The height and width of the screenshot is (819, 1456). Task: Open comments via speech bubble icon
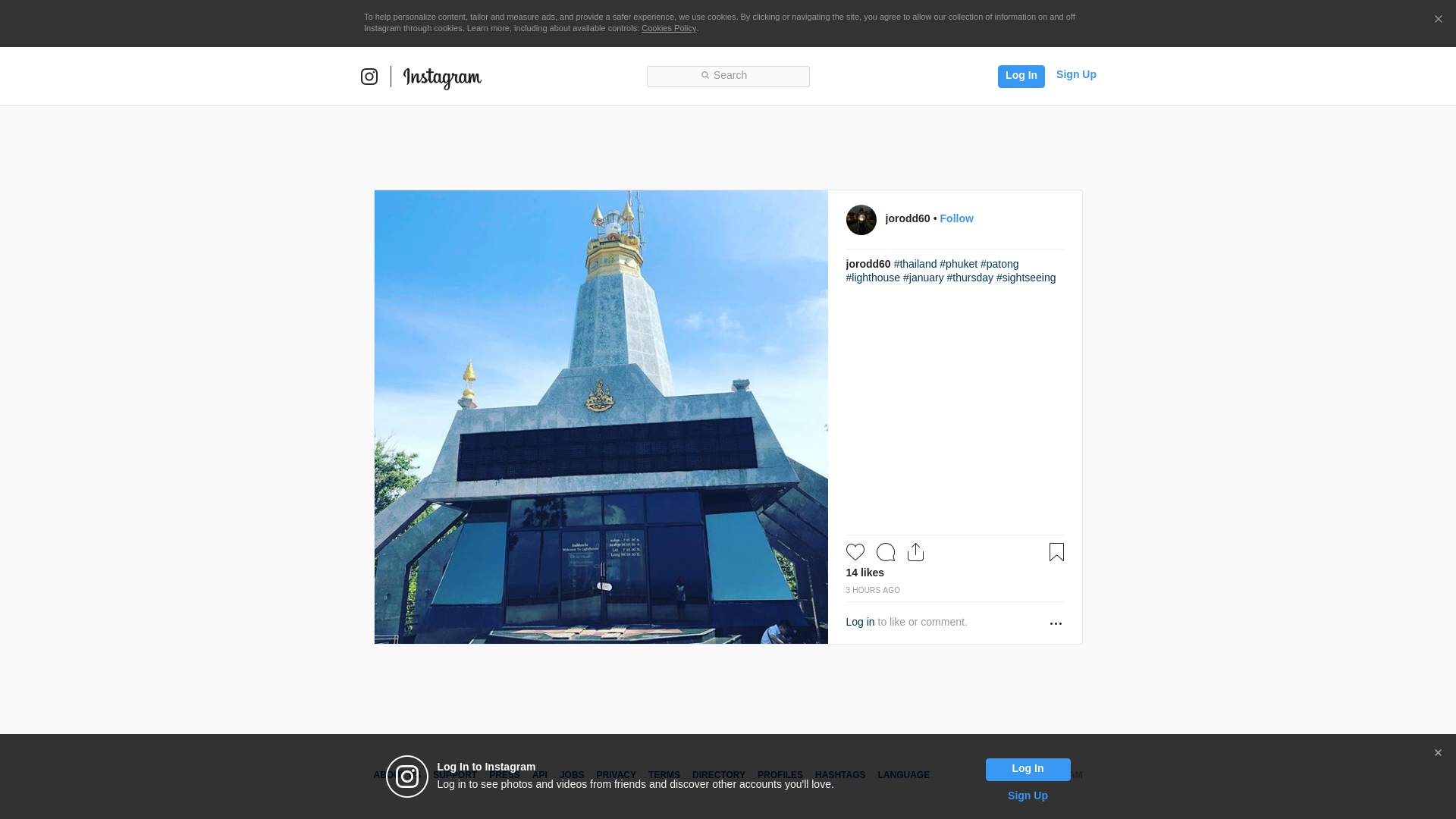[886, 552]
